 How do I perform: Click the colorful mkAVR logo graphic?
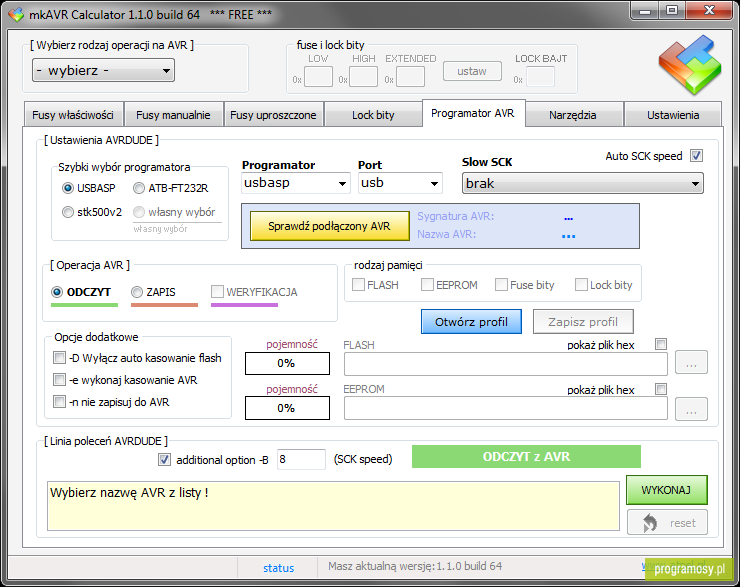(690, 65)
